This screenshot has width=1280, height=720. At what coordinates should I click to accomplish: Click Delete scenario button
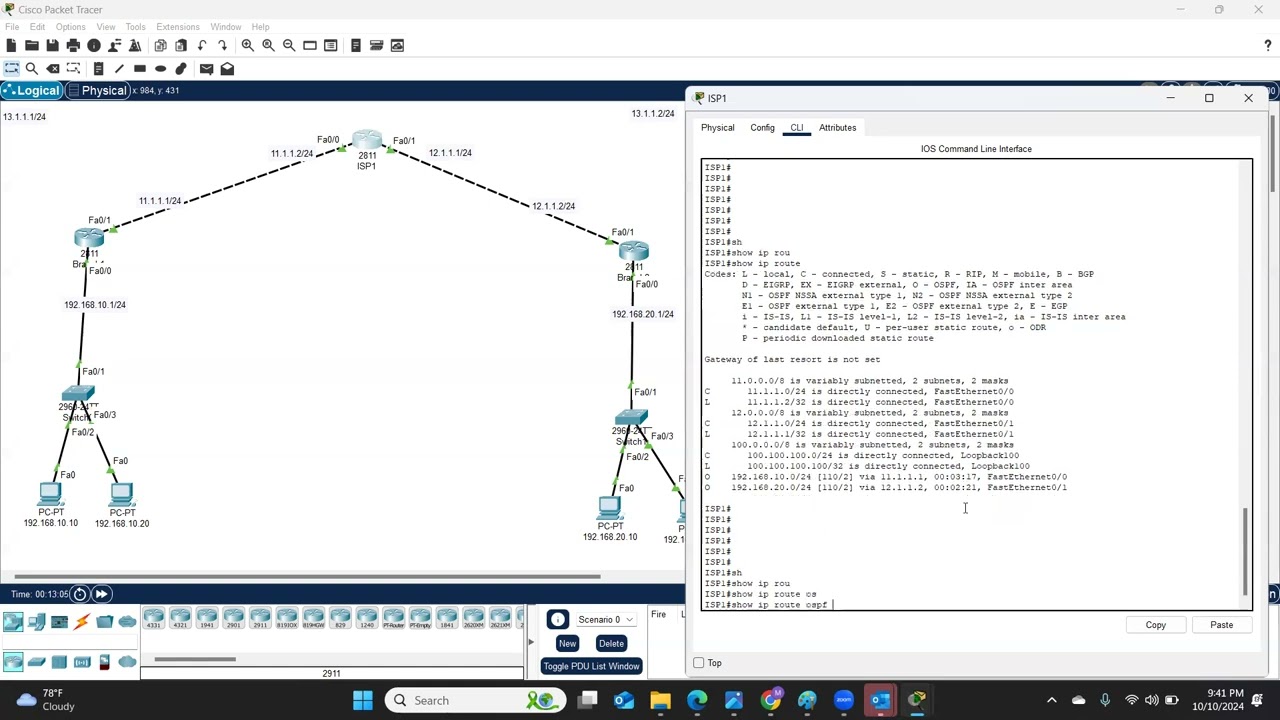[x=611, y=643]
